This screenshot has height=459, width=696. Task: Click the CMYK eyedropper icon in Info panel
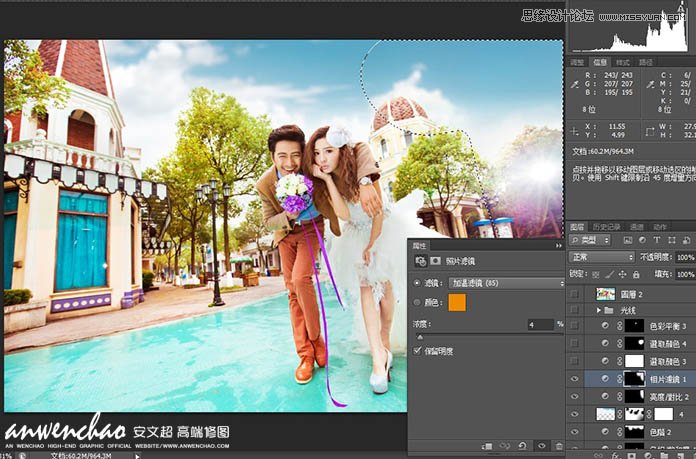coord(651,84)
